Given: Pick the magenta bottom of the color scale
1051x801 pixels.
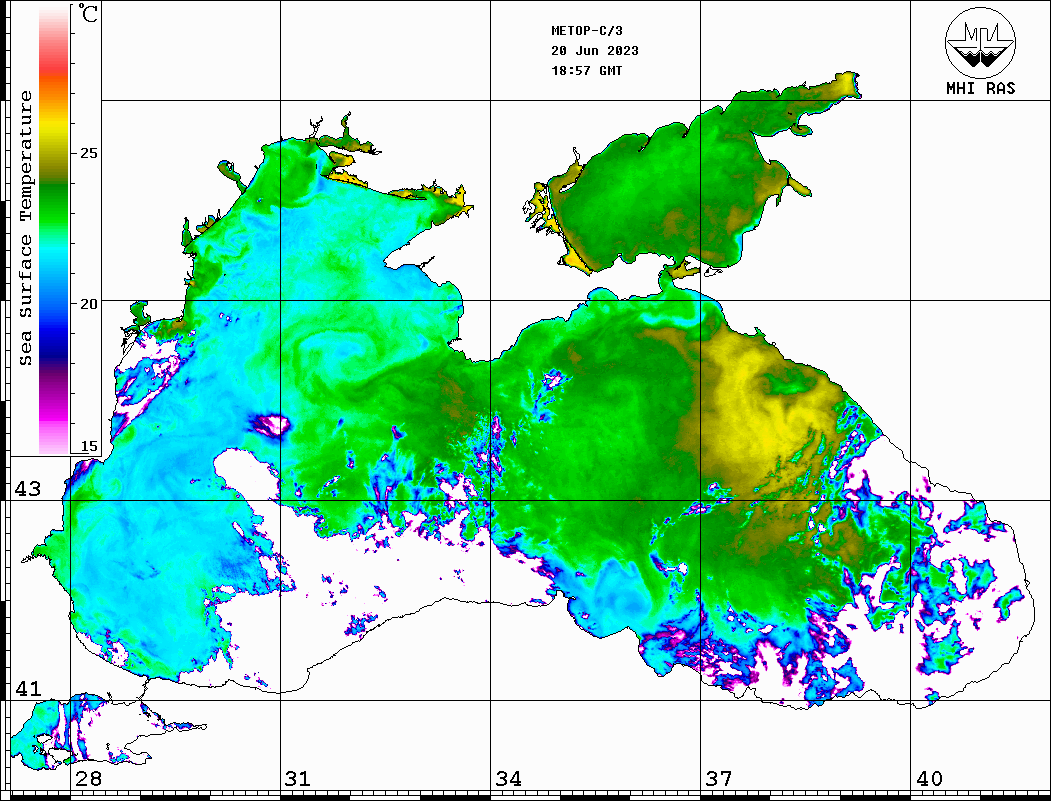Looking at the screenshot, I should [54, 419].
